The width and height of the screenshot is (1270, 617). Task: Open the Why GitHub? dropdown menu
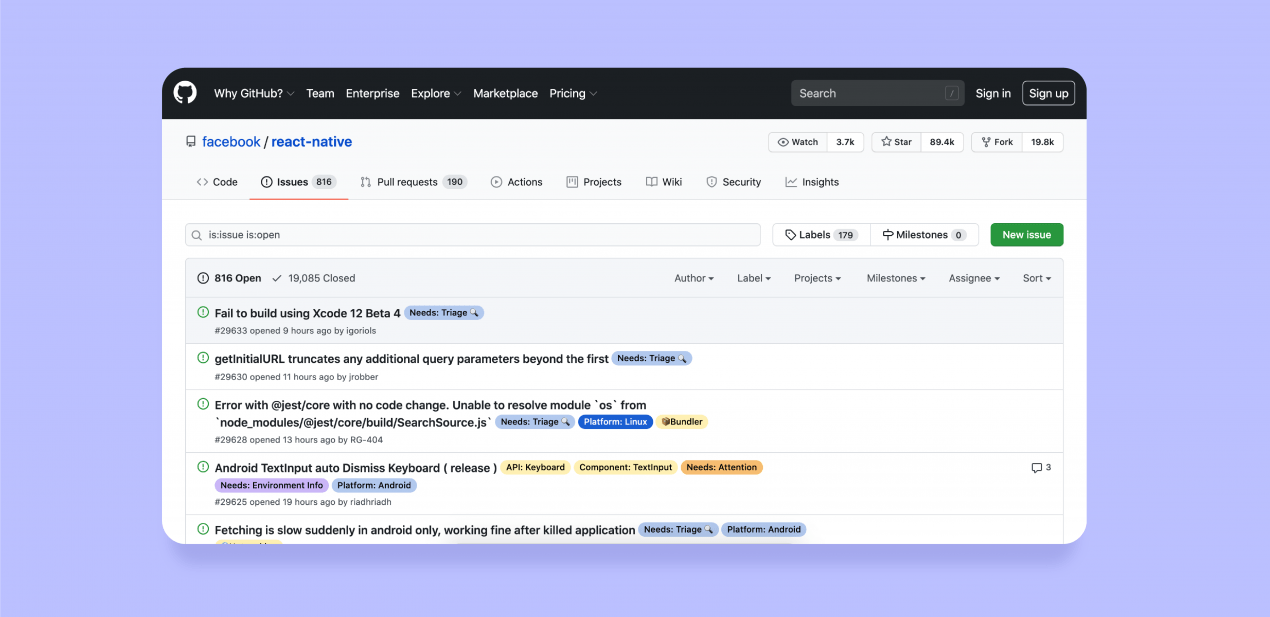[254, 93]
